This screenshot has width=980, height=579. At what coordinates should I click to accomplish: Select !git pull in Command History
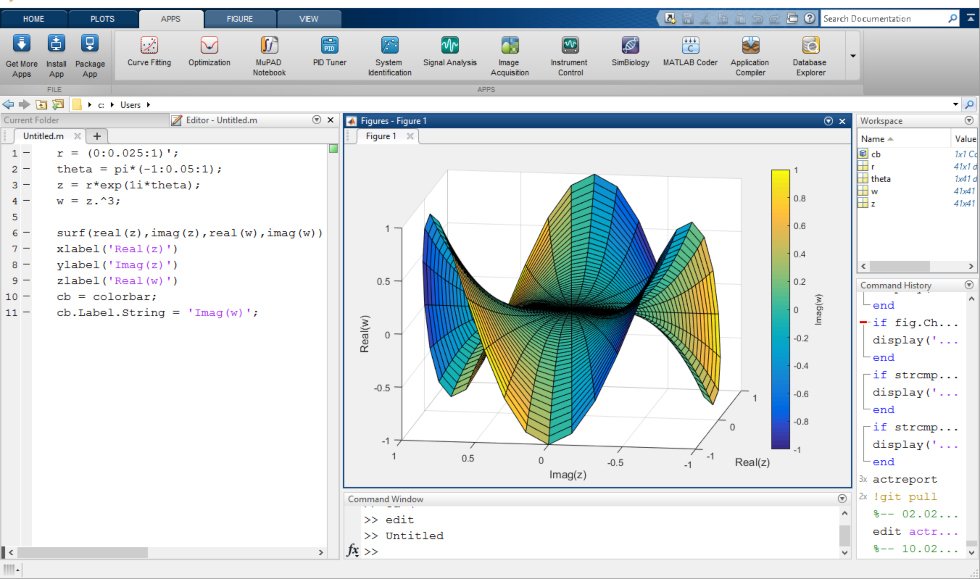coord(905,496)
